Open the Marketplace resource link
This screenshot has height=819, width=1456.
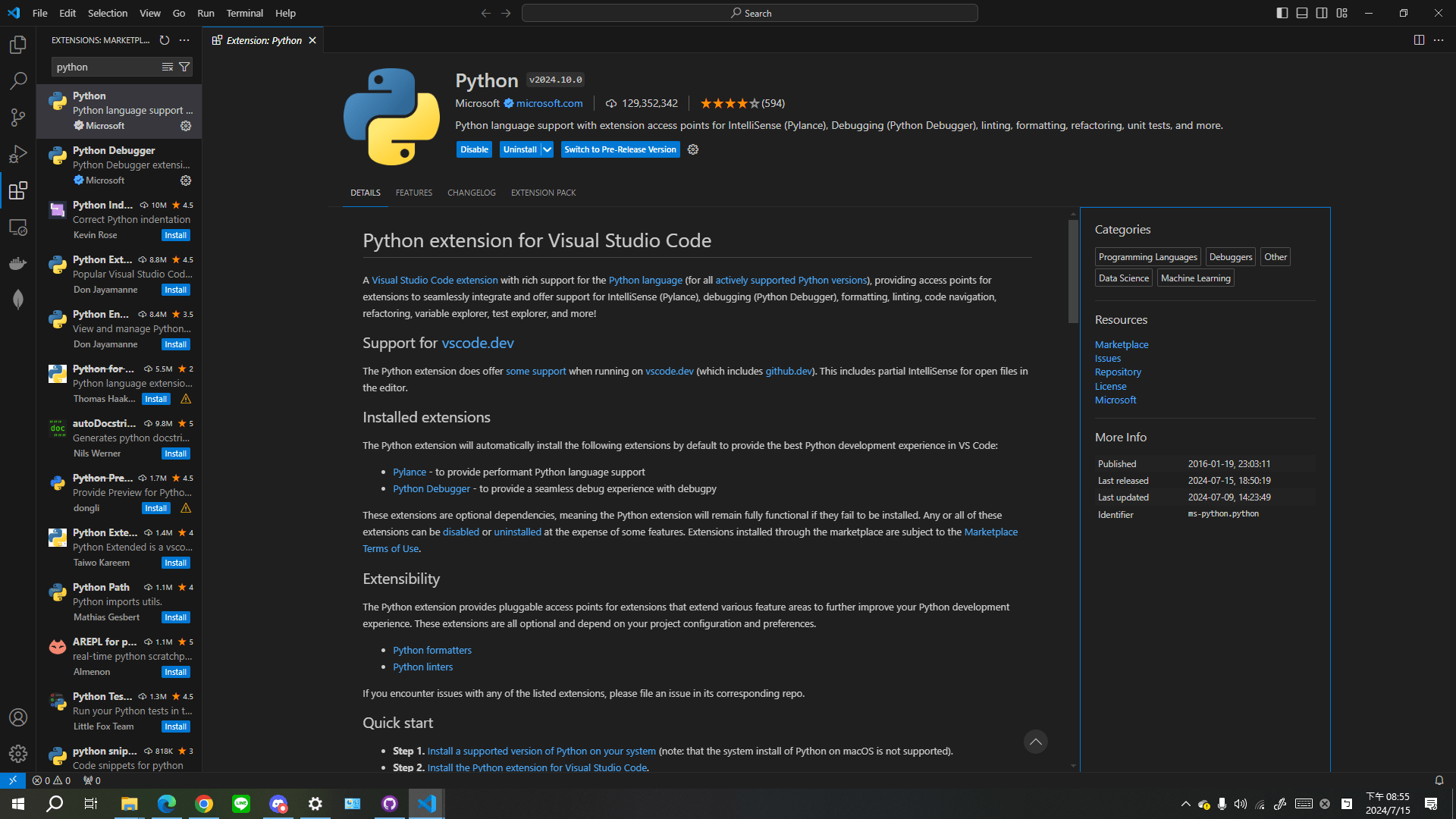tap(1122, 344)
